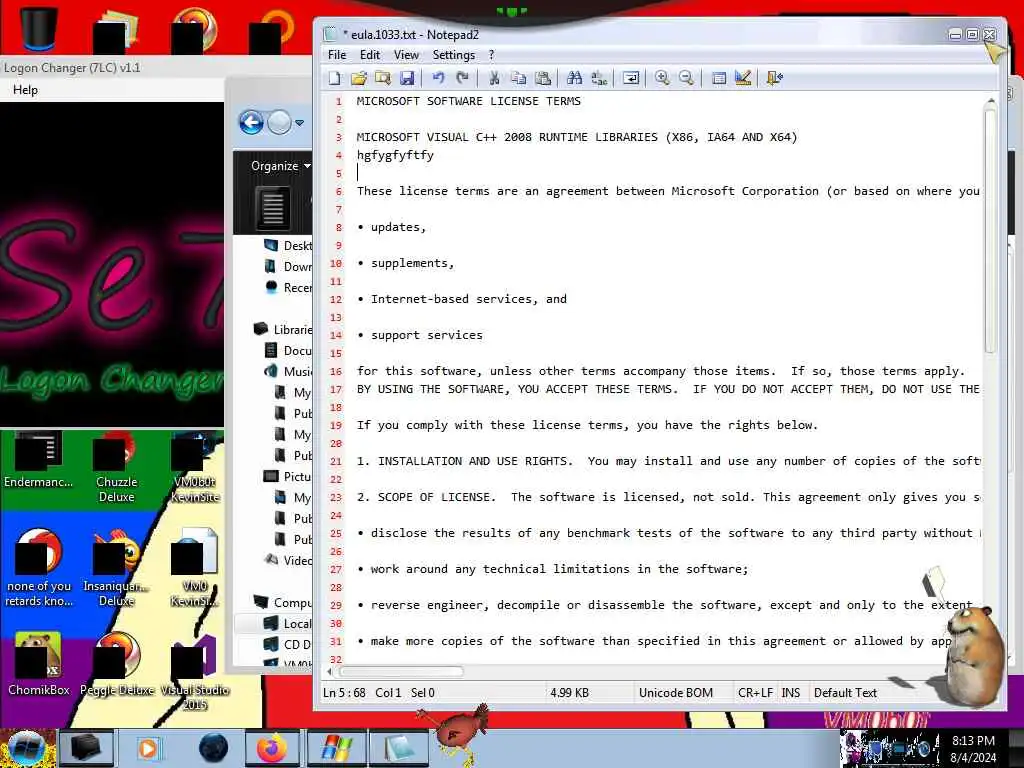Viewport: 1024px width, 768px height.
Task: Create a new document in Notepad2
Action: pos(334,78)
